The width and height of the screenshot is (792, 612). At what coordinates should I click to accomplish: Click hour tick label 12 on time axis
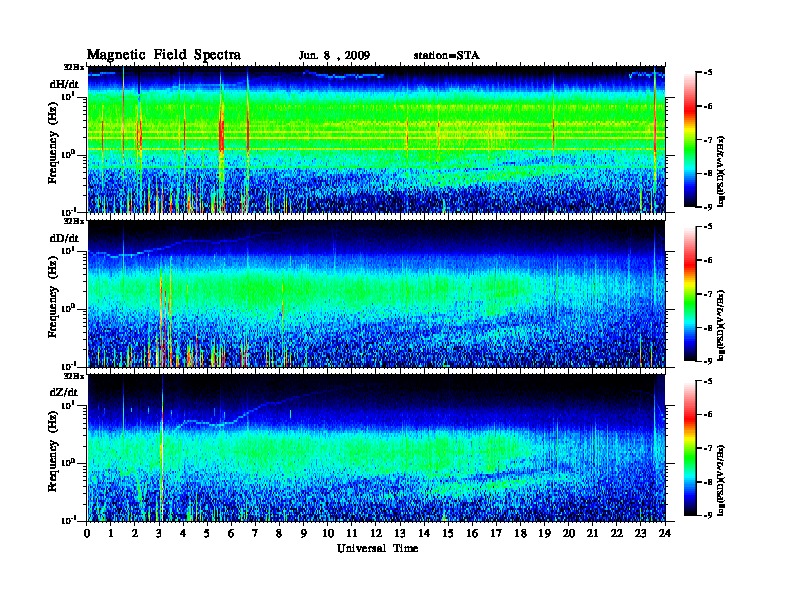[x=376, y=533]
